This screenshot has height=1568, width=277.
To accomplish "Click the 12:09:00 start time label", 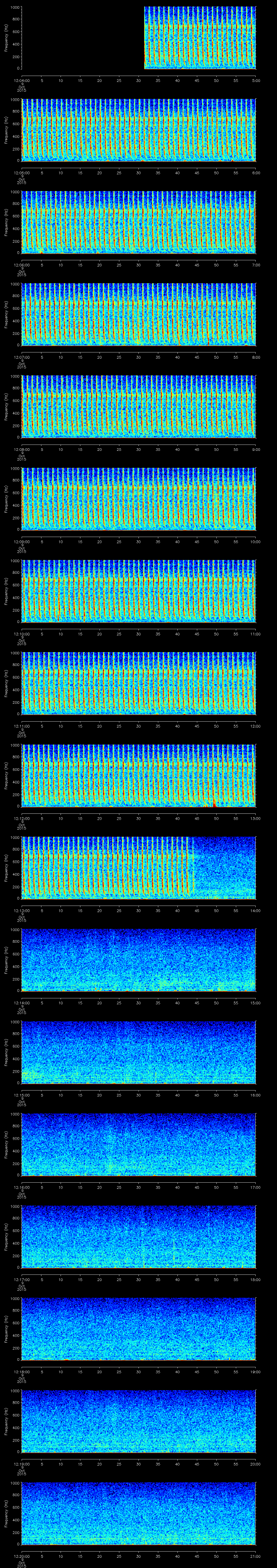I will click(21, 542).
